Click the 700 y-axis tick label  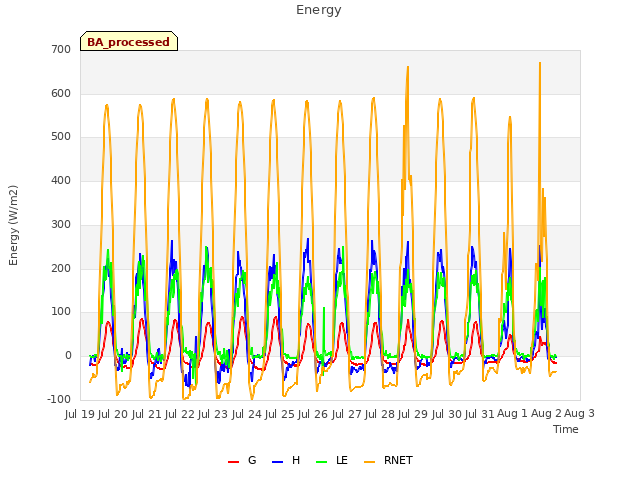[x=61, y=49]
